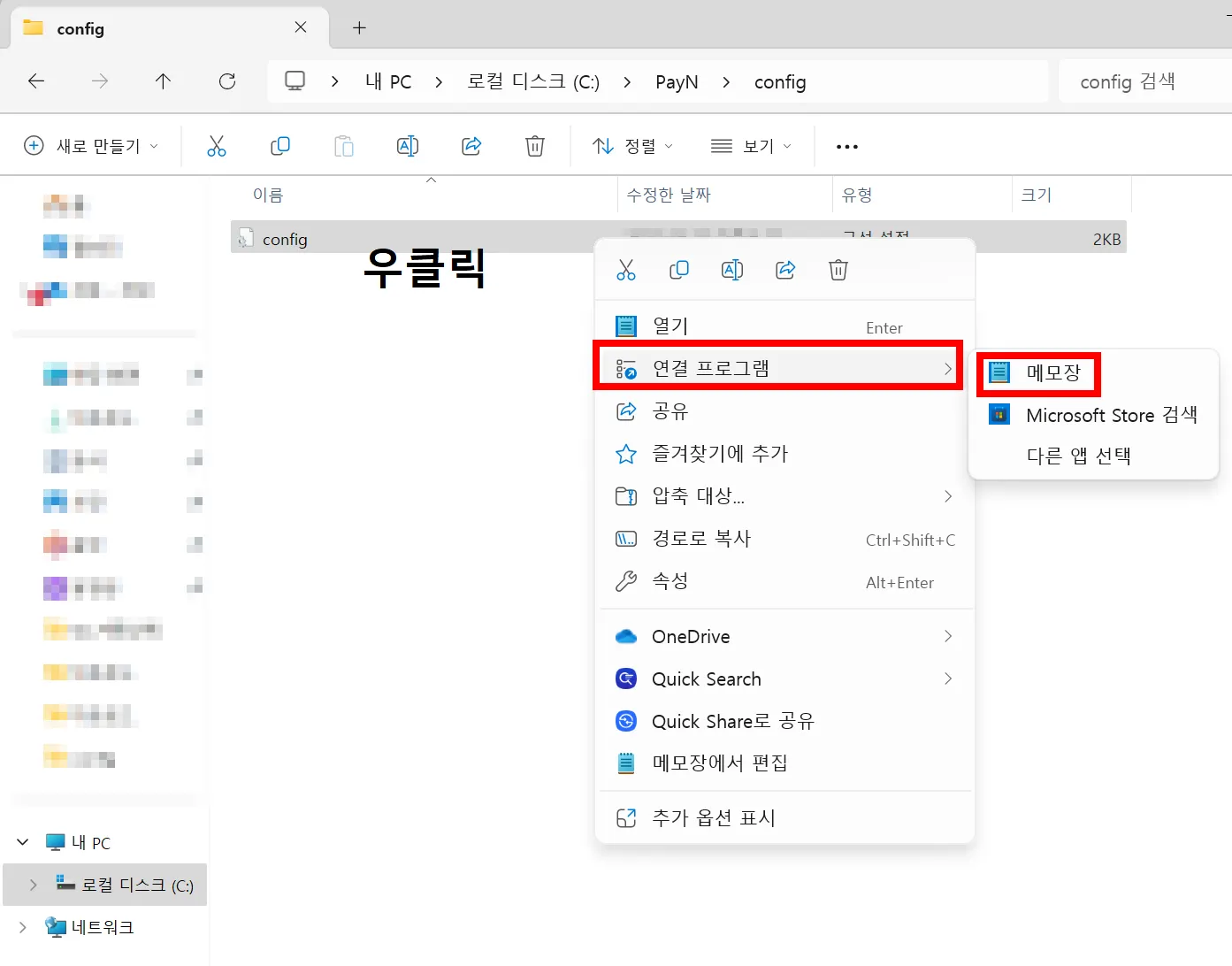This screenshot has height=966, width=1232.
Task: Click the Rename icon in the Explorer toolbar
Action: [x=408, y=146]
